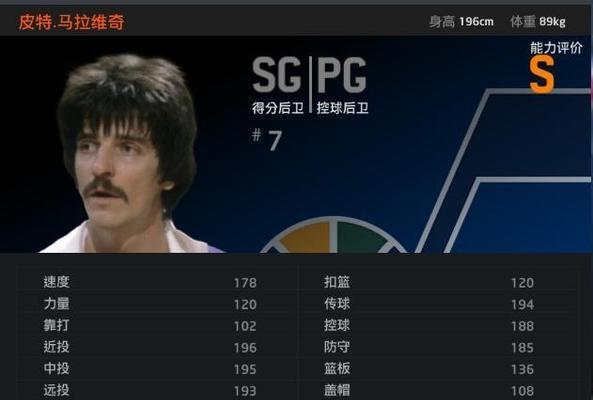Click the player name 皮特.马拉维奇
Screen dimensions: 593x400
(71, 22)
